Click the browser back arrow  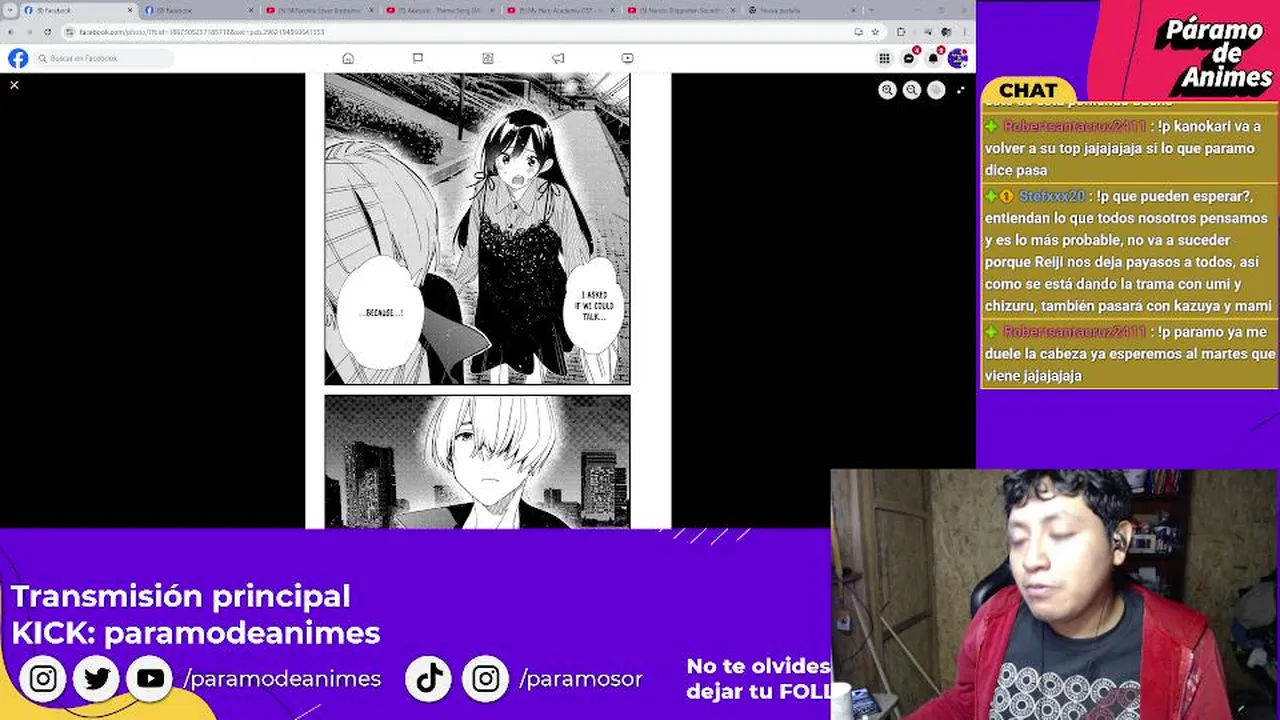click(x=11, y=32)
